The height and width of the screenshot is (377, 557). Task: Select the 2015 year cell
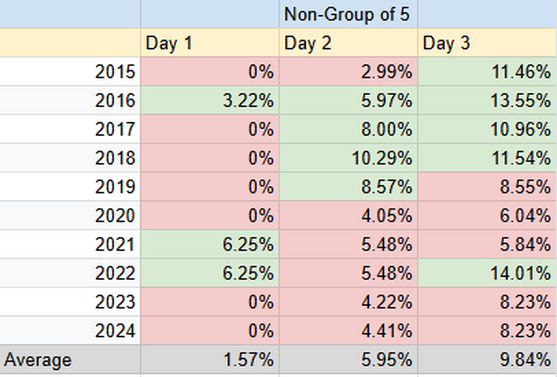[70, 71]
